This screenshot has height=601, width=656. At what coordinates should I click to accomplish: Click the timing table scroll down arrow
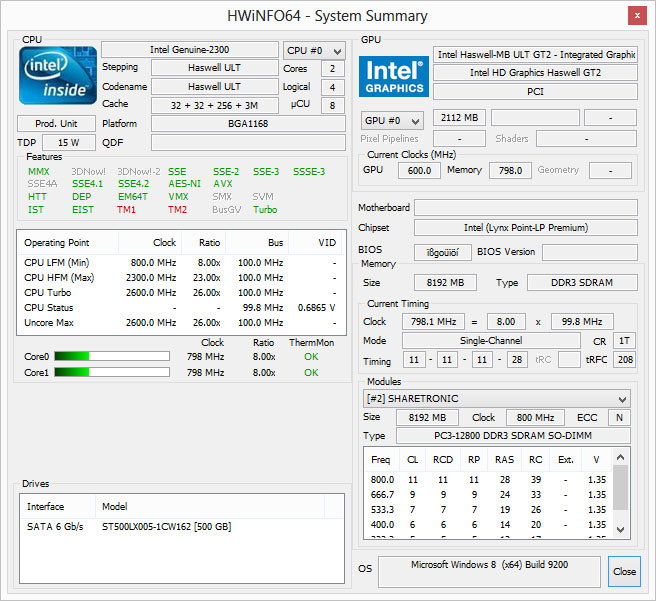tap(621, 529)
